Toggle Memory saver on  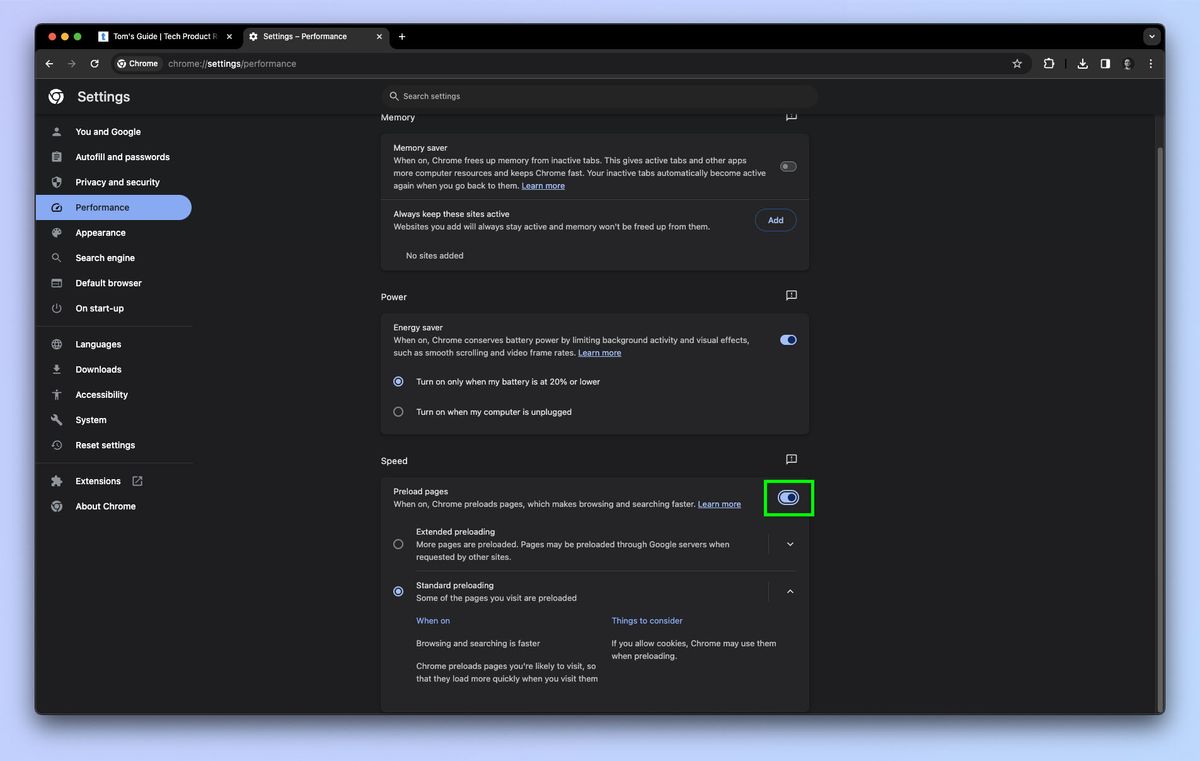[x=788, y=166]
